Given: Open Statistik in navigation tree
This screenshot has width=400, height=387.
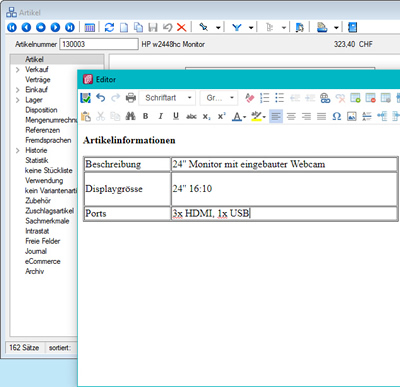Looking at the screenshot, I should (x=37, y=160).
